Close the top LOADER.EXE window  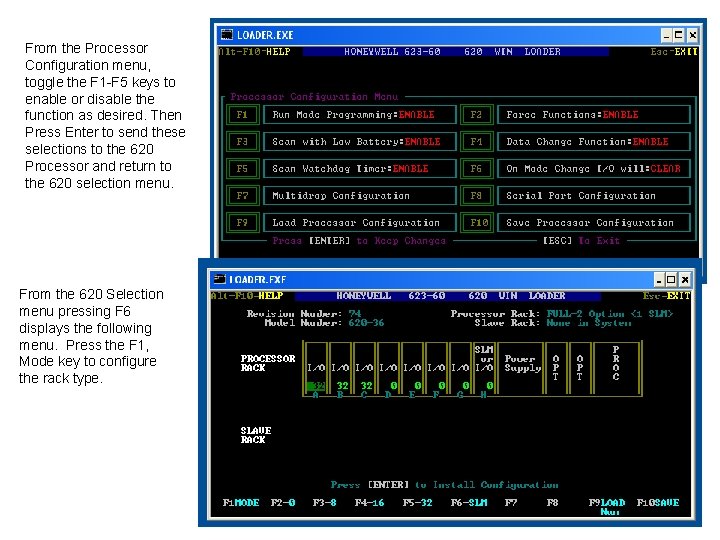[692, 35]
